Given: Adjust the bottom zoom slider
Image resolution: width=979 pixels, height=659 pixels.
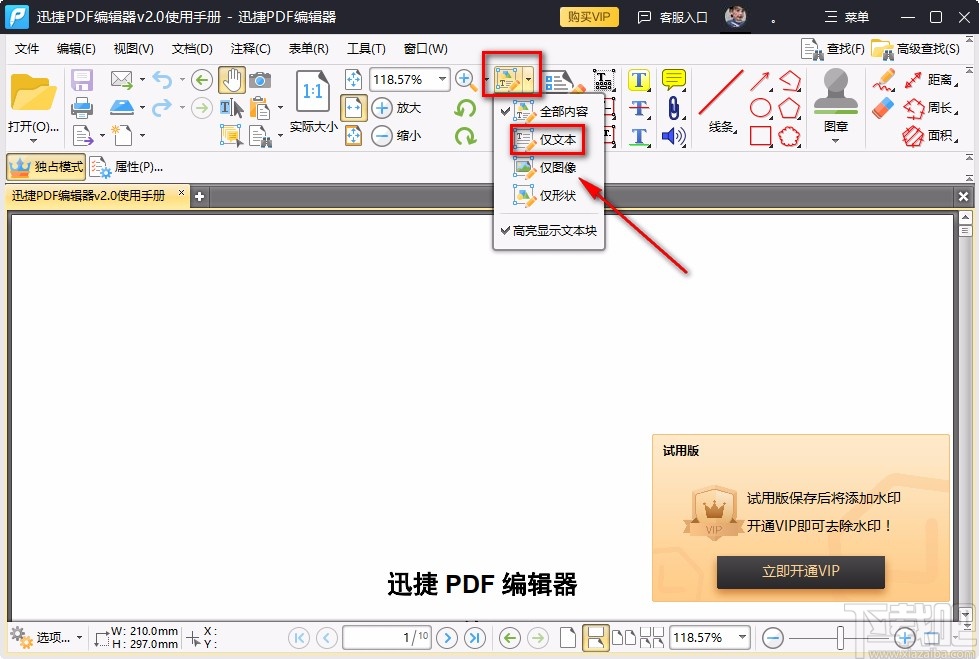Looking at the screenshot, I should [840, 637].
